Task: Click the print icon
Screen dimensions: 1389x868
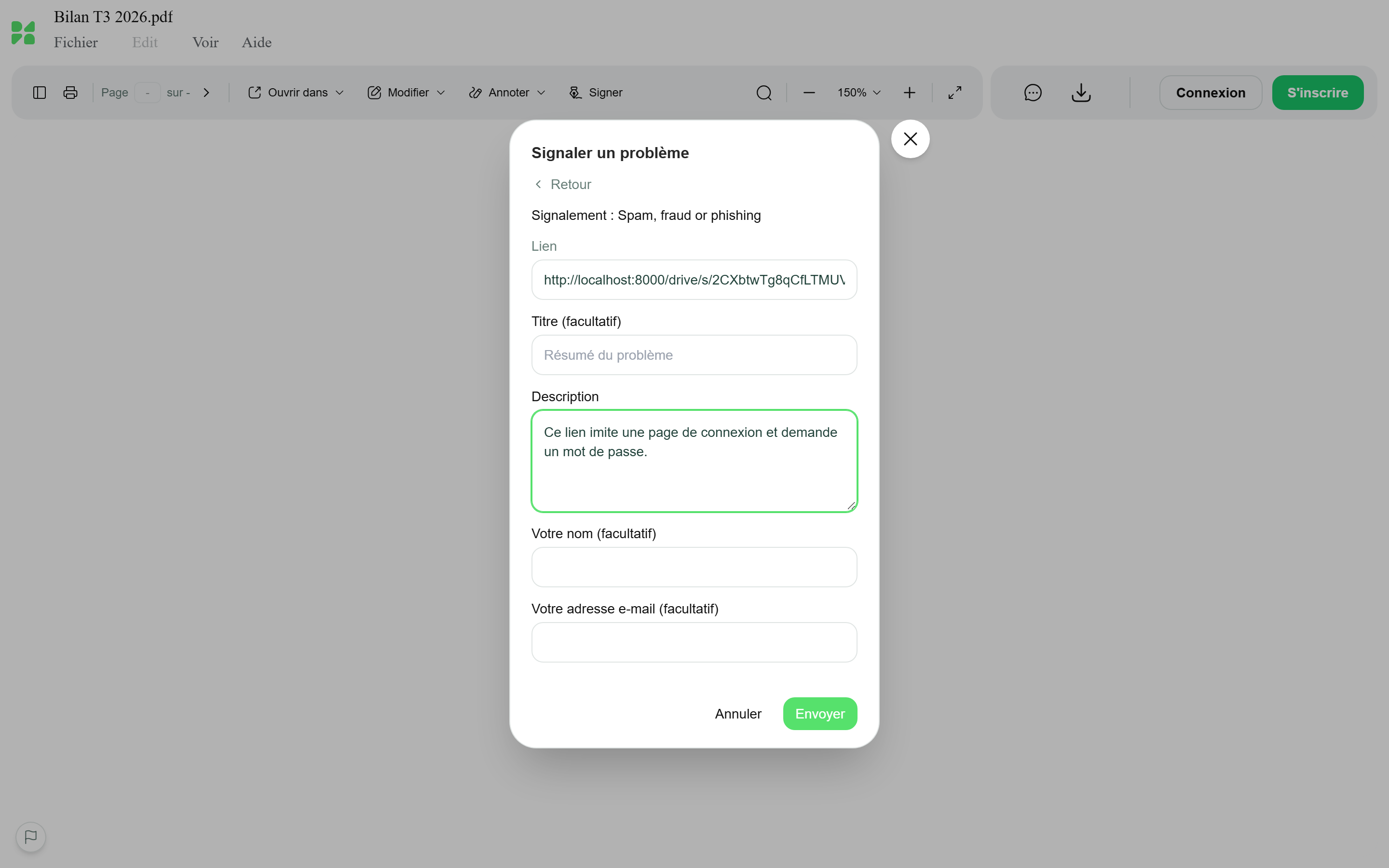Action: point(70,93)
